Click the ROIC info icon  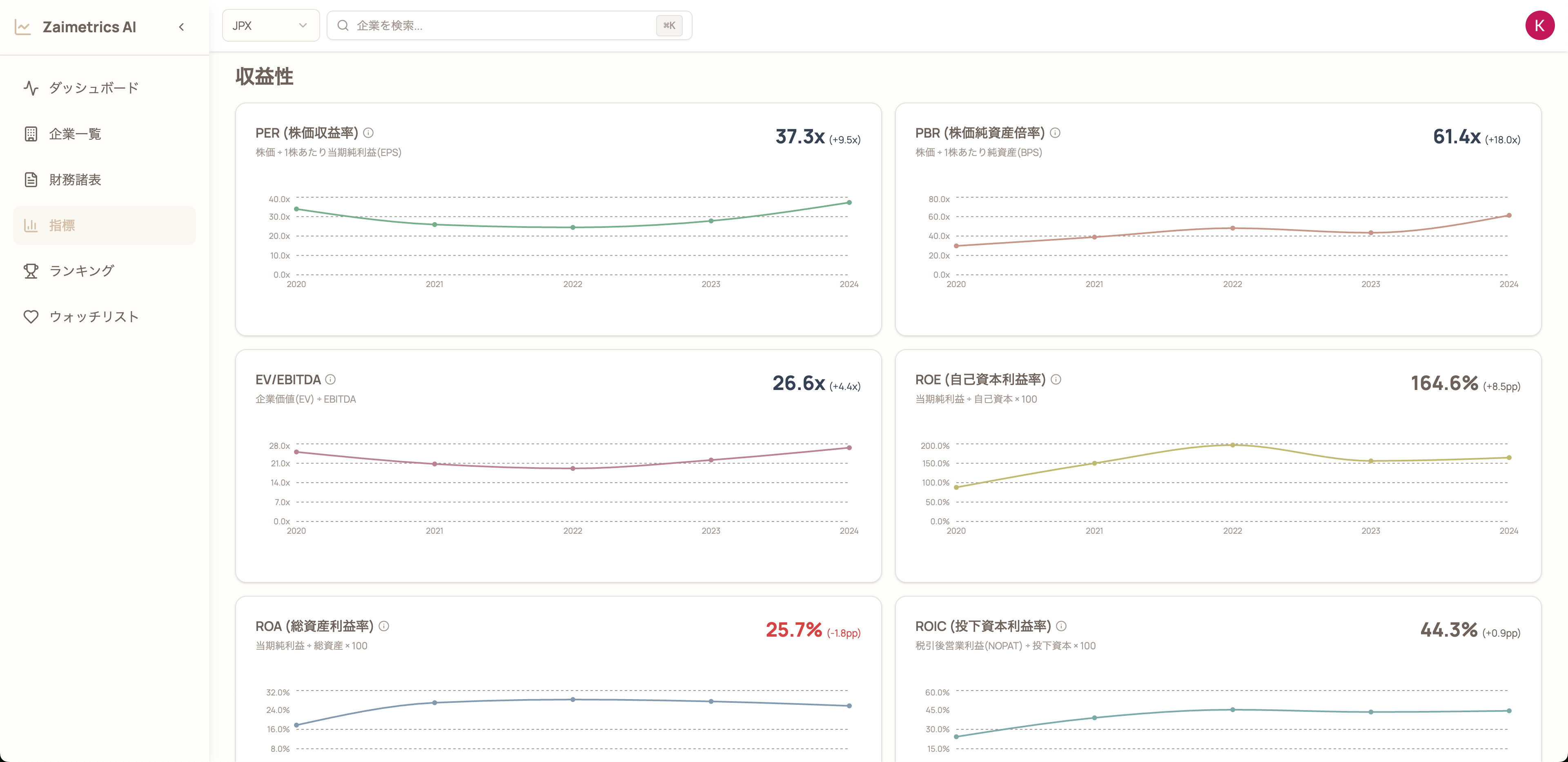click(1061, 626)
